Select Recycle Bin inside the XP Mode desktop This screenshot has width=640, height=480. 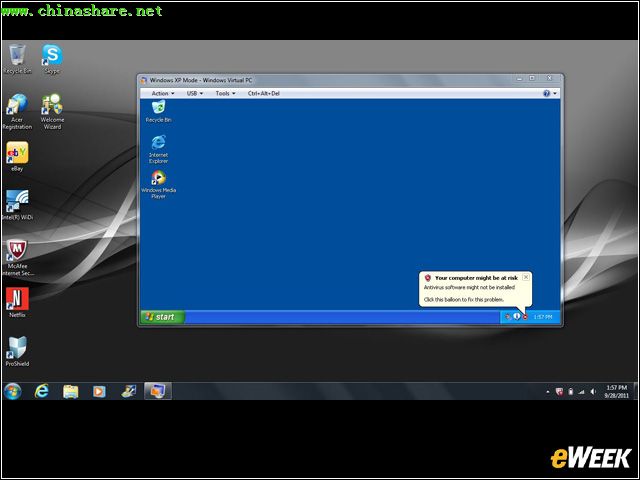pos(158,111)
